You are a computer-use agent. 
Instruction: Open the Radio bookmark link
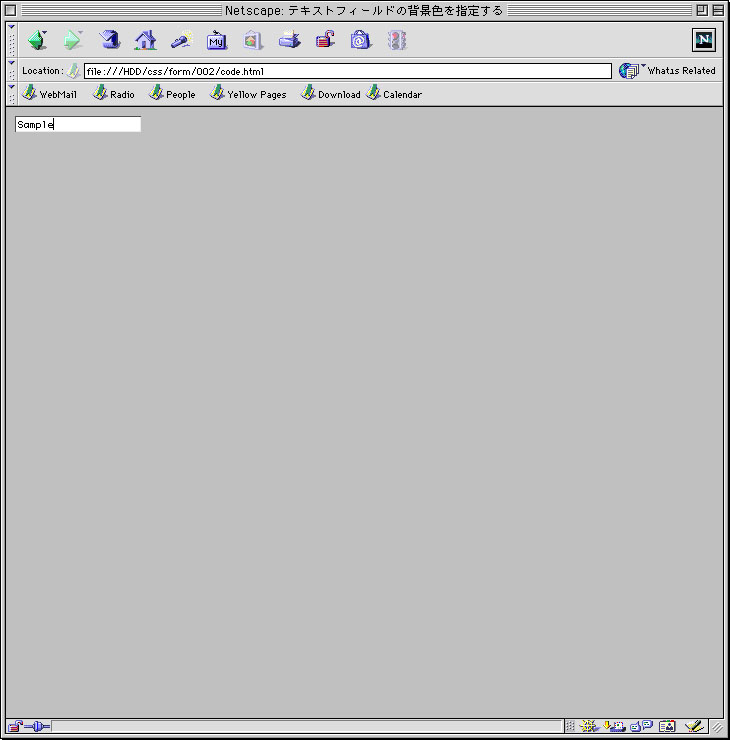click(114, 94)
